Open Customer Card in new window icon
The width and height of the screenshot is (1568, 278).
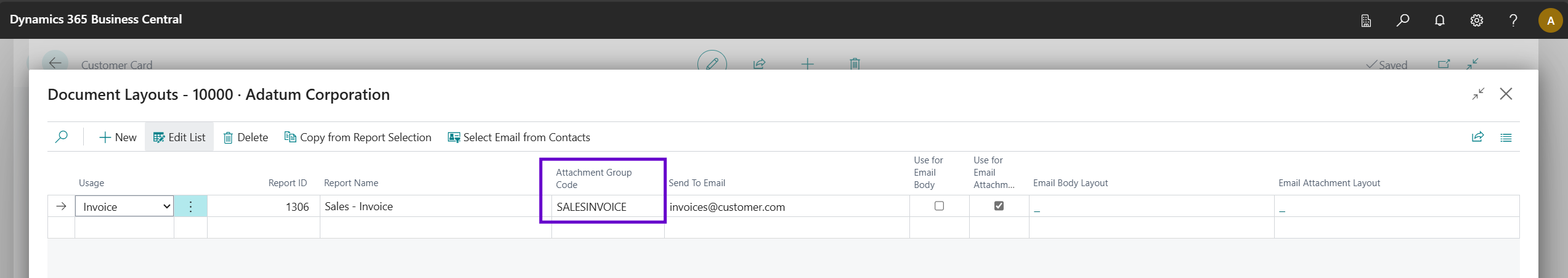[1444, 63]
